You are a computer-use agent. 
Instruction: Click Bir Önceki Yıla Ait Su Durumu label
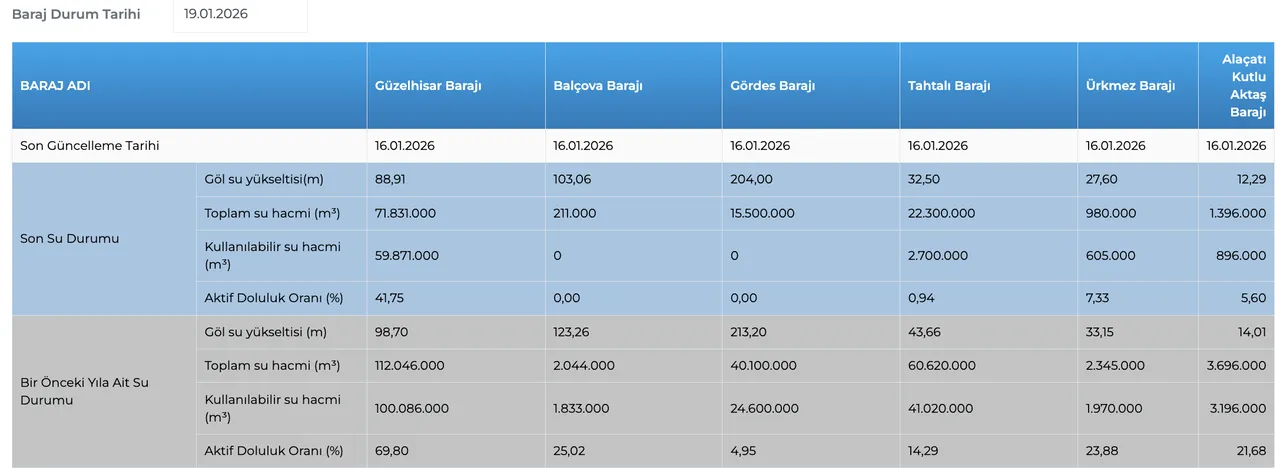click(84, 391)
